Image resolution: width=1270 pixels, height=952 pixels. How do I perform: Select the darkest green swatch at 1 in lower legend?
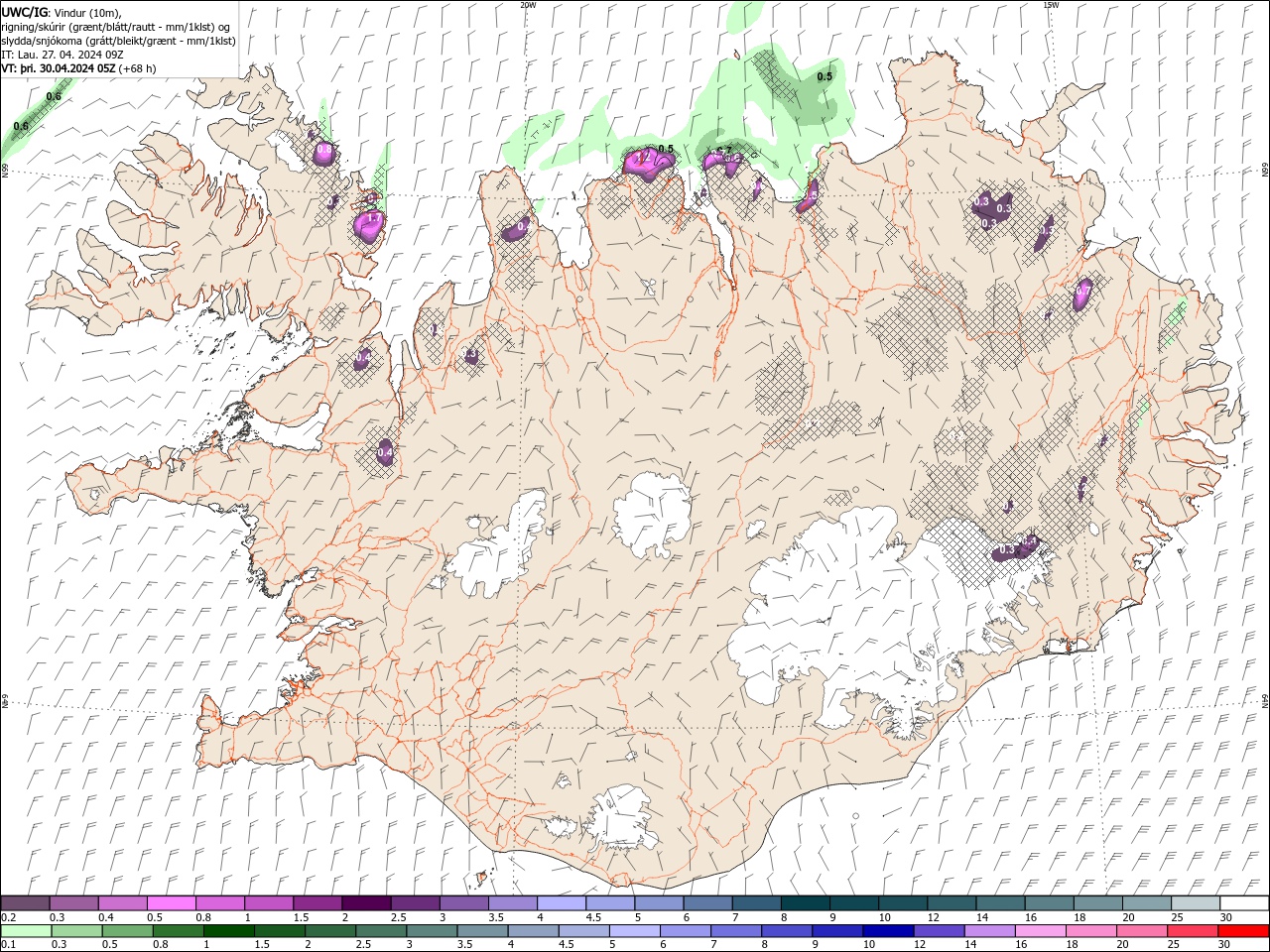(x=228, y=931)
